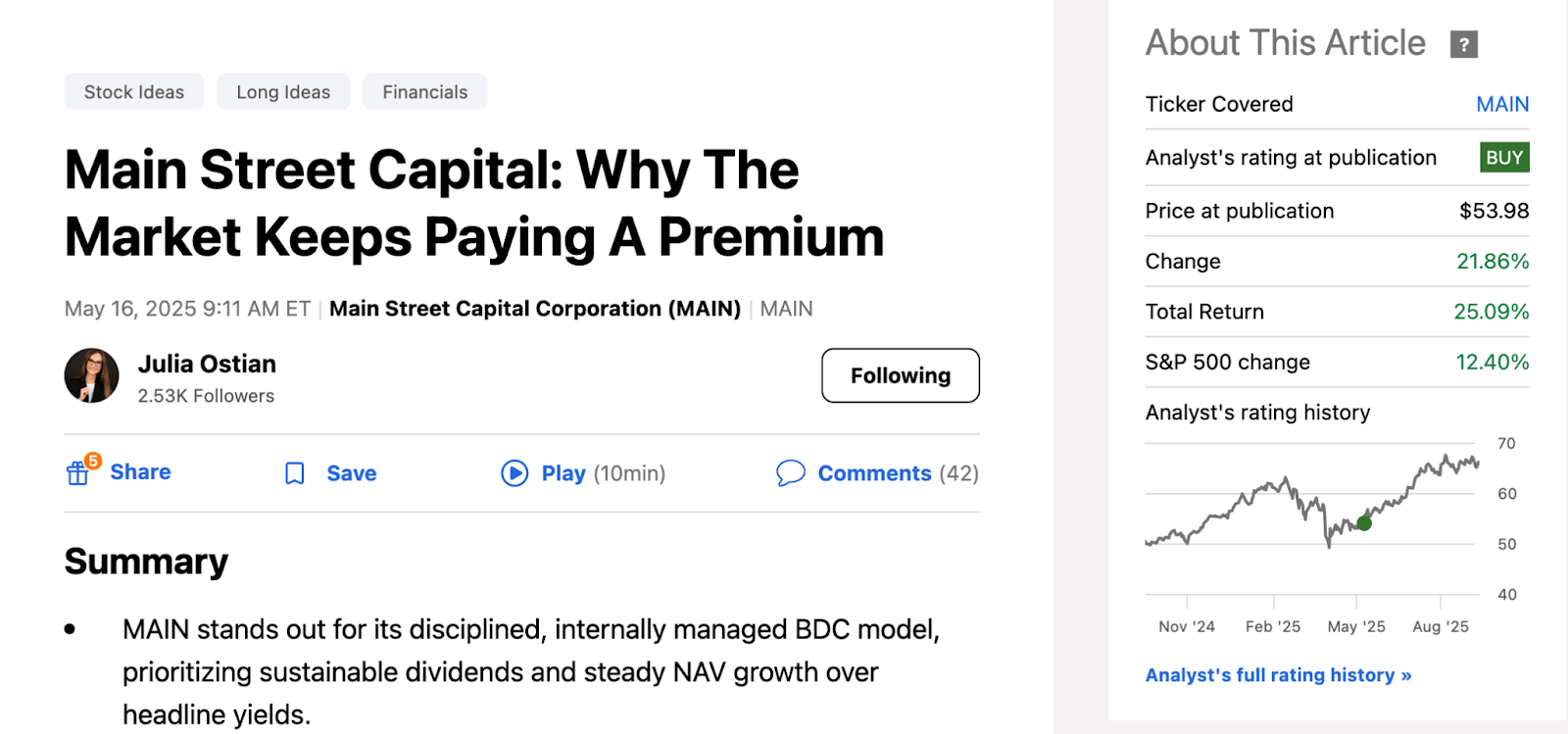Select the Long Ideas tag
1568x734 pixels.
point(282,91)
